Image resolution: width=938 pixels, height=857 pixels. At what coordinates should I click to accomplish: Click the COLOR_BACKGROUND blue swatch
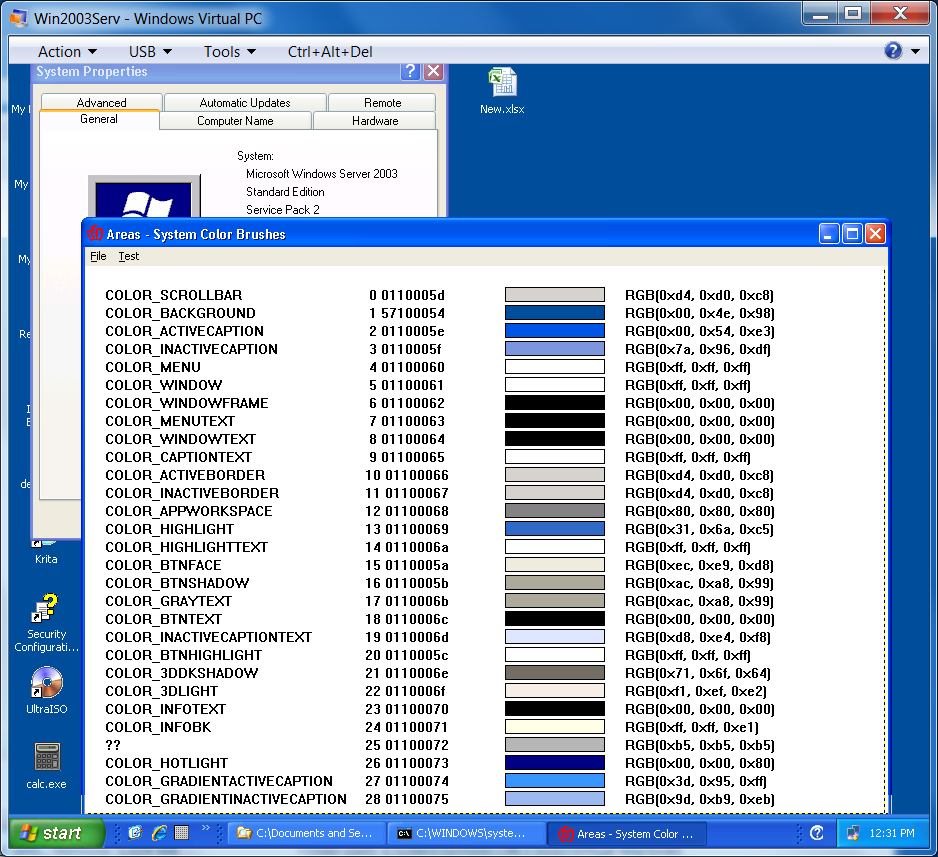click(x=555, y=312)
